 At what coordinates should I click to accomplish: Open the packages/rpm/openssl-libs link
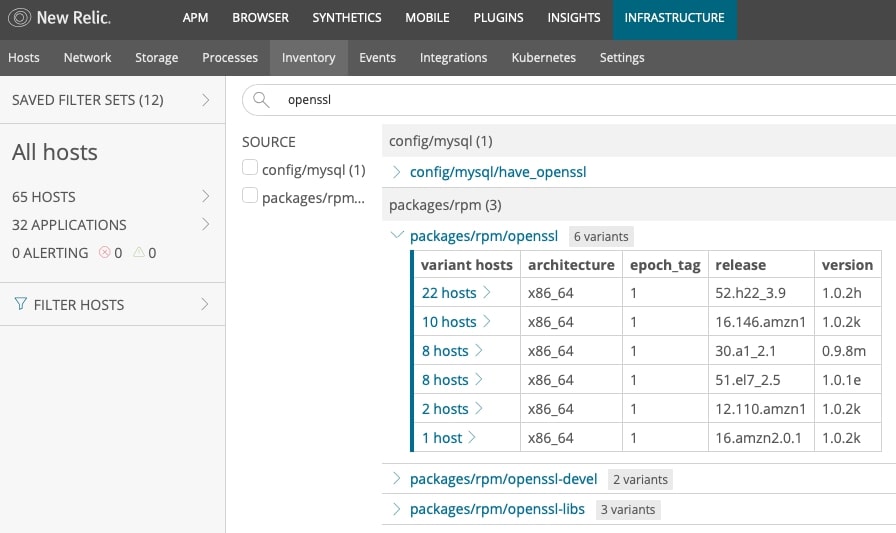pyautogui.click(x=497, y=509)
